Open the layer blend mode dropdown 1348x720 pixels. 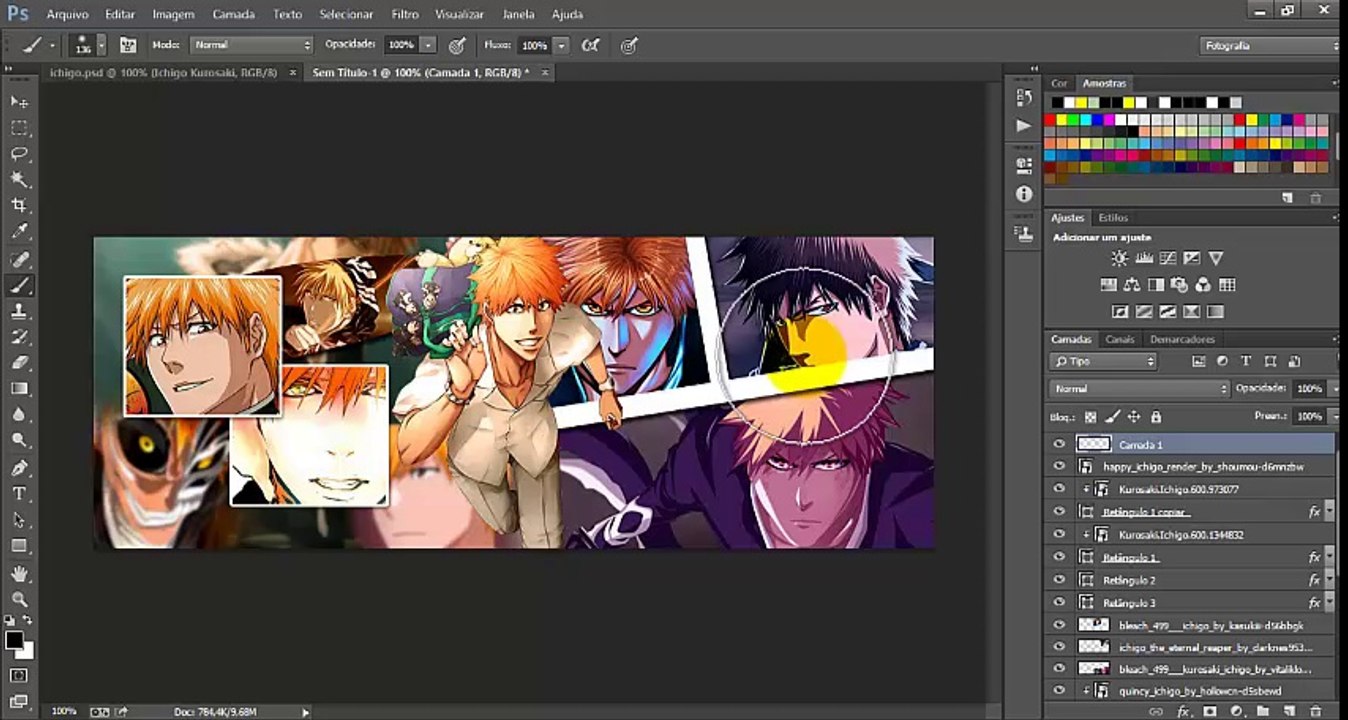pyautogui.click(x=1140, y=388)
